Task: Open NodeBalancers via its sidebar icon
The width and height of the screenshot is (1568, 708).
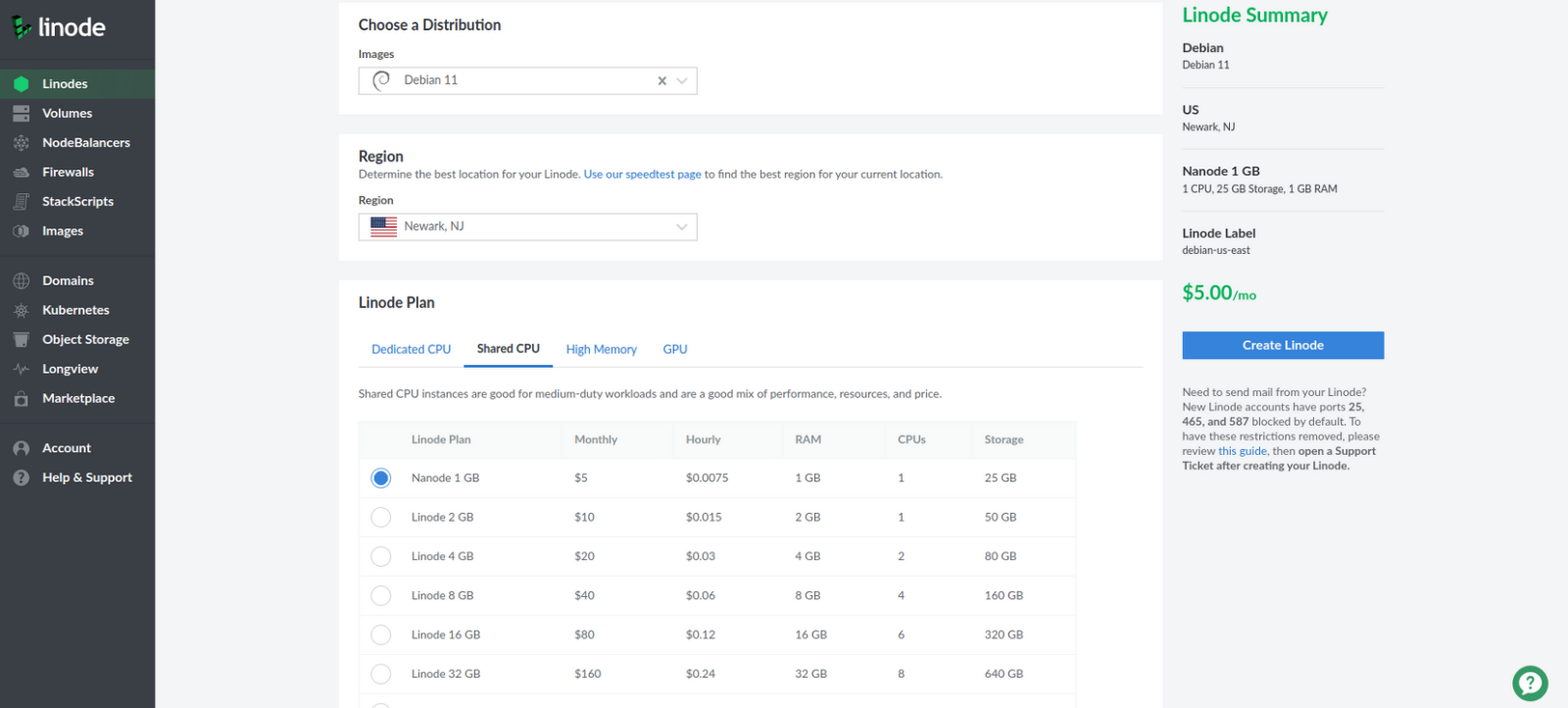Action: 22,143
